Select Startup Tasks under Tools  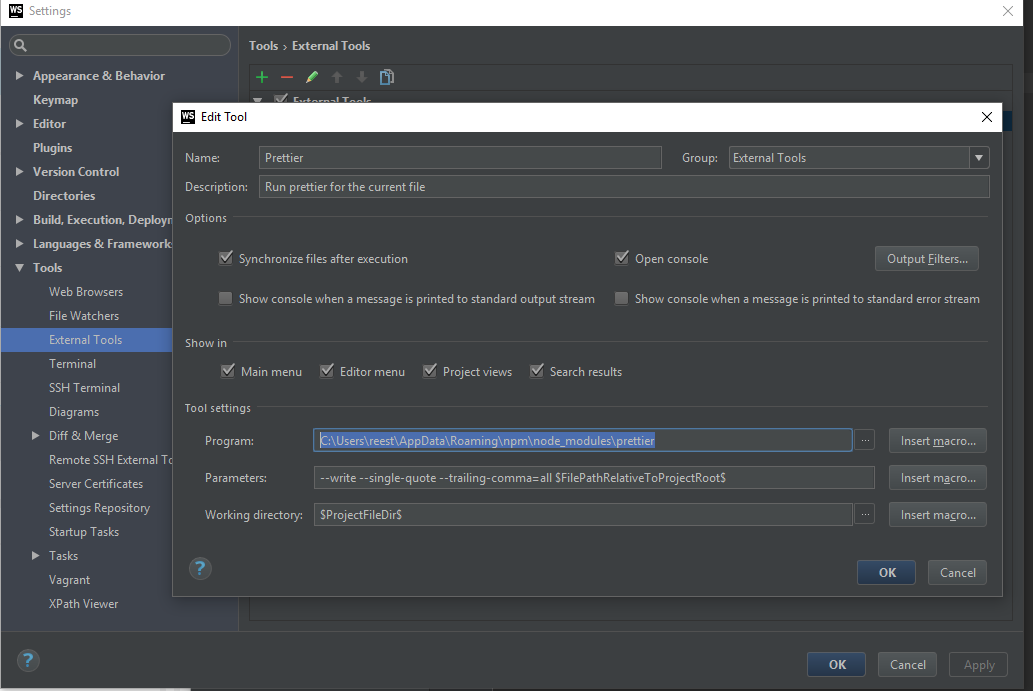[x=84, y=532]
